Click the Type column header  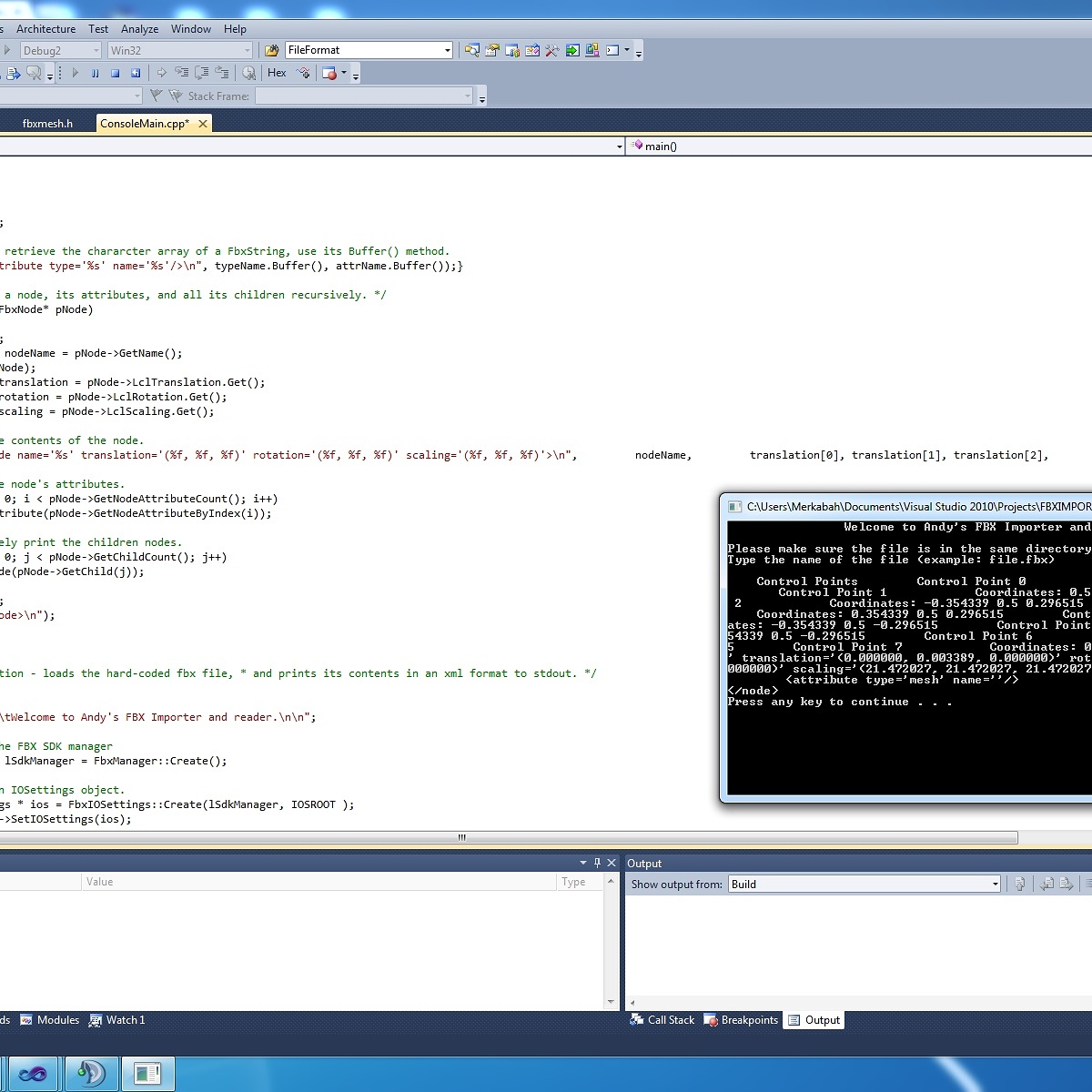pyautogui.click(x=580, y=882)
